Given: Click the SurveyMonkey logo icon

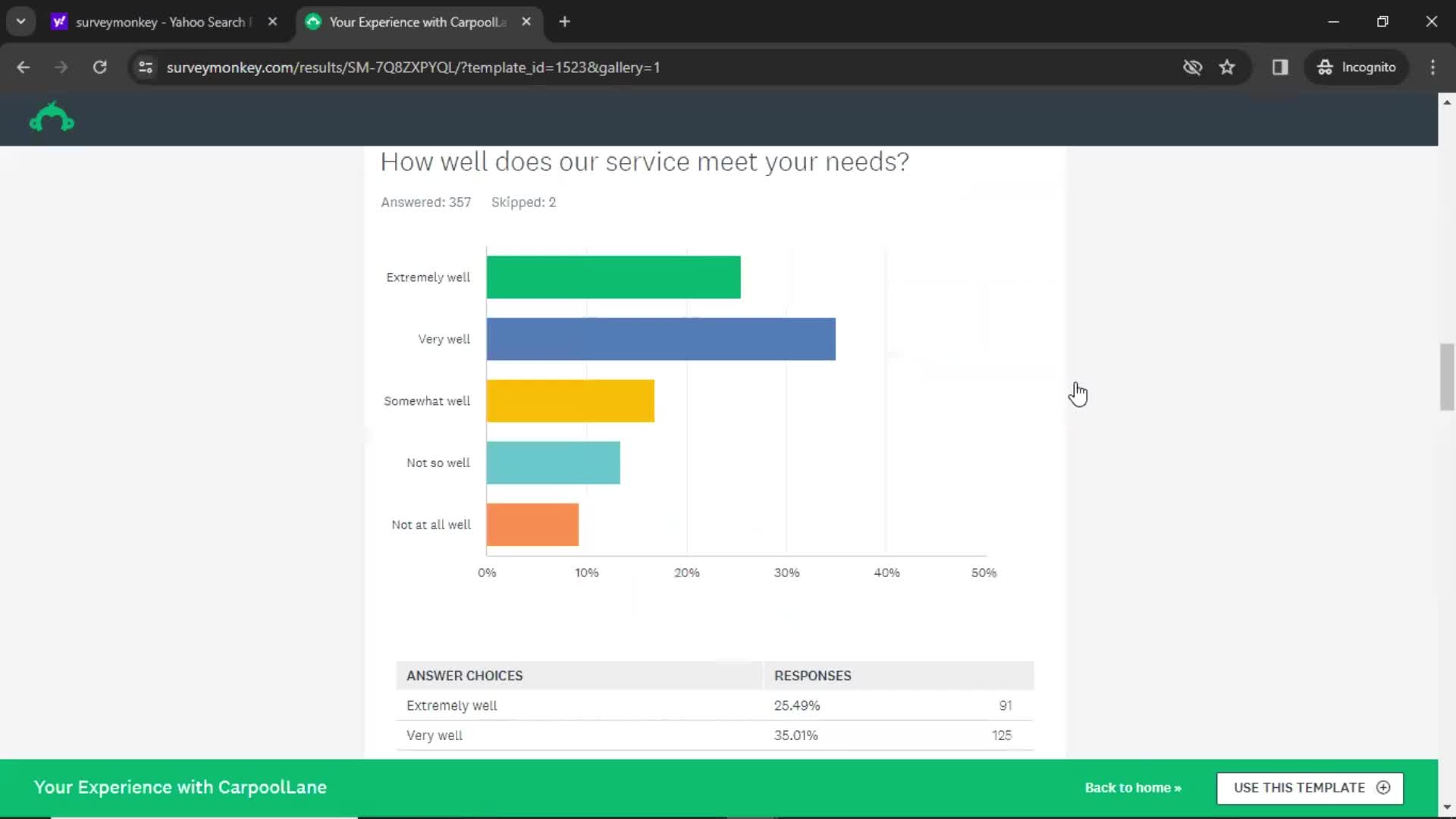Looking at the screenshot, I should click(x=52, y=118).
